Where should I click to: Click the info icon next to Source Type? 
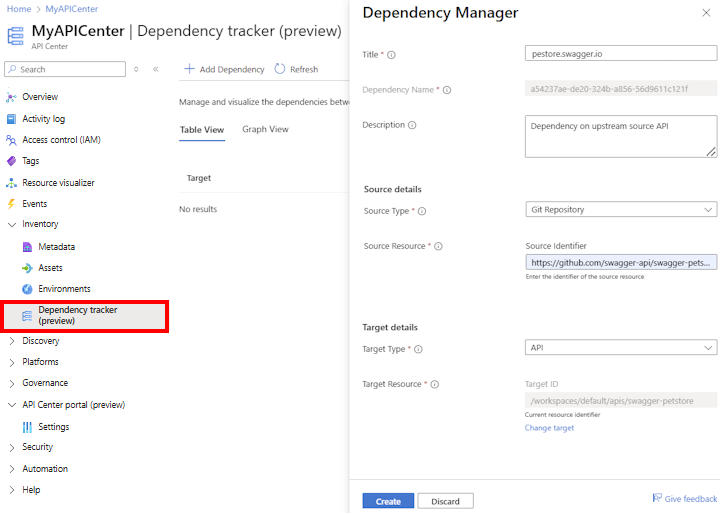pyautogui.click(x=422, y=211)
